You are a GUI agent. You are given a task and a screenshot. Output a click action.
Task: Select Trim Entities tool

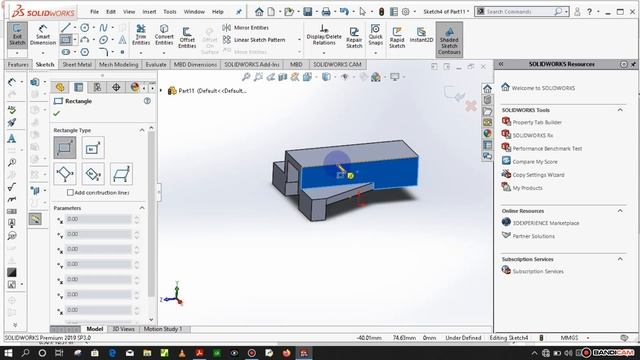tap(141, 35)
